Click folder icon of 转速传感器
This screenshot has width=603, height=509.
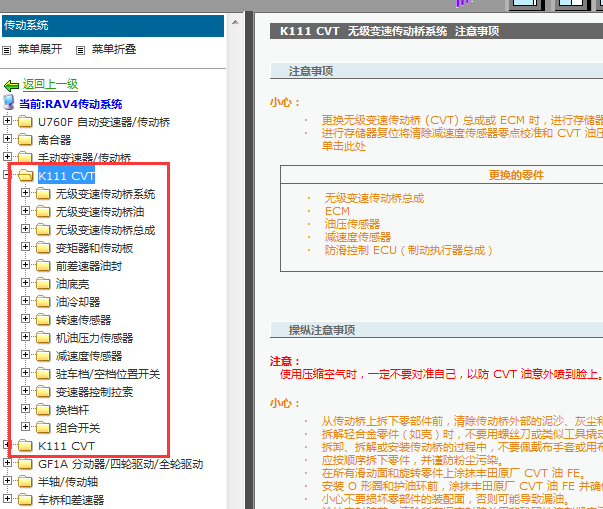click(43, 319)
